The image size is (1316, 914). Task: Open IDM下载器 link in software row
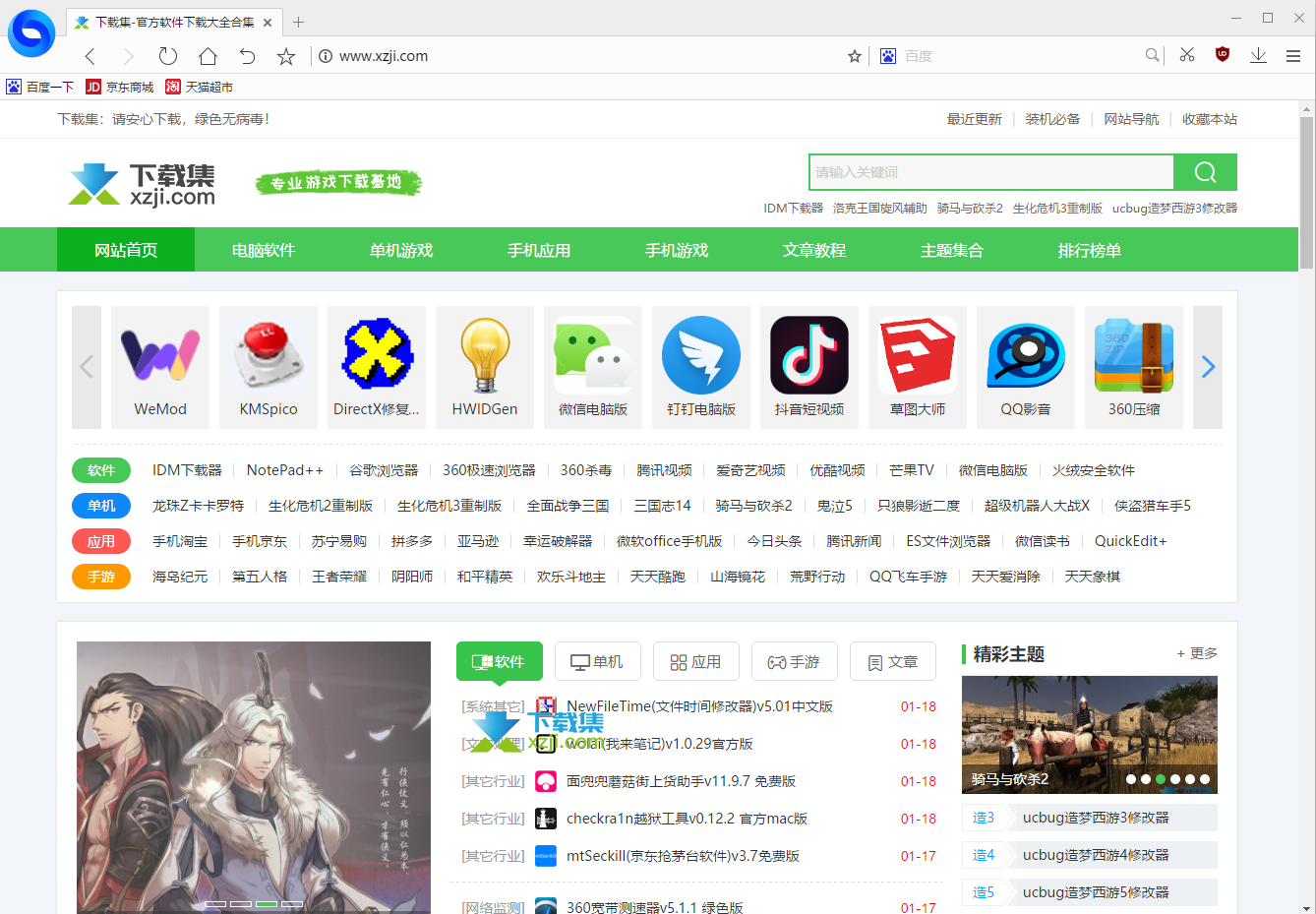(187, 470)
